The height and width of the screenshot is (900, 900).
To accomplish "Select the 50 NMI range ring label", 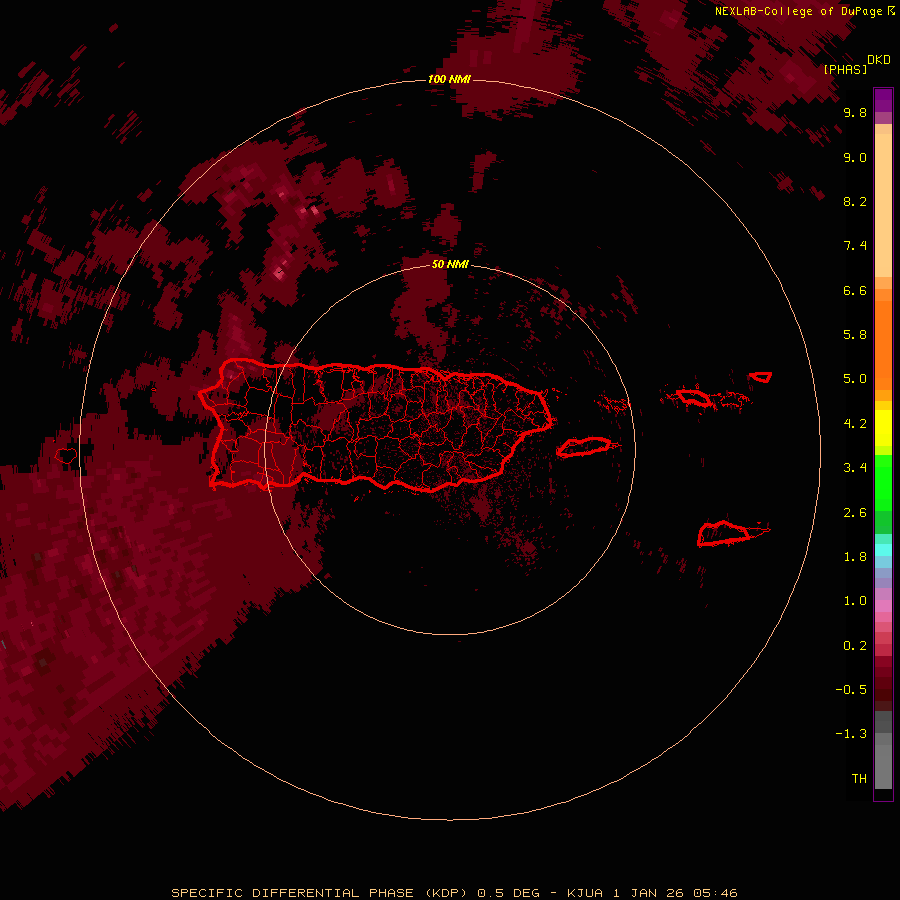I will pyautogui.click(x=450, y=264).
